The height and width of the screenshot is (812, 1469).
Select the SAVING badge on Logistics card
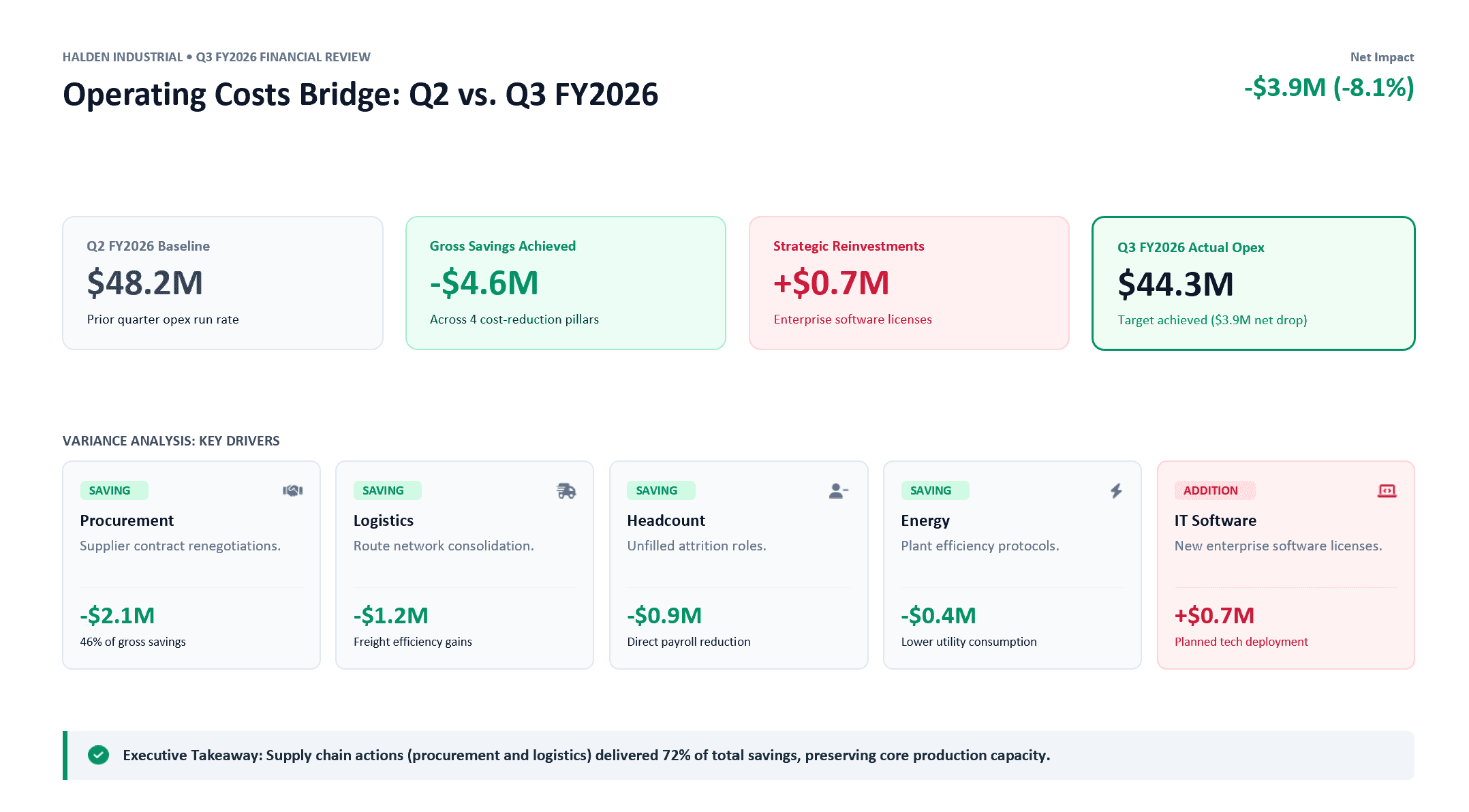tap(388, 490)
